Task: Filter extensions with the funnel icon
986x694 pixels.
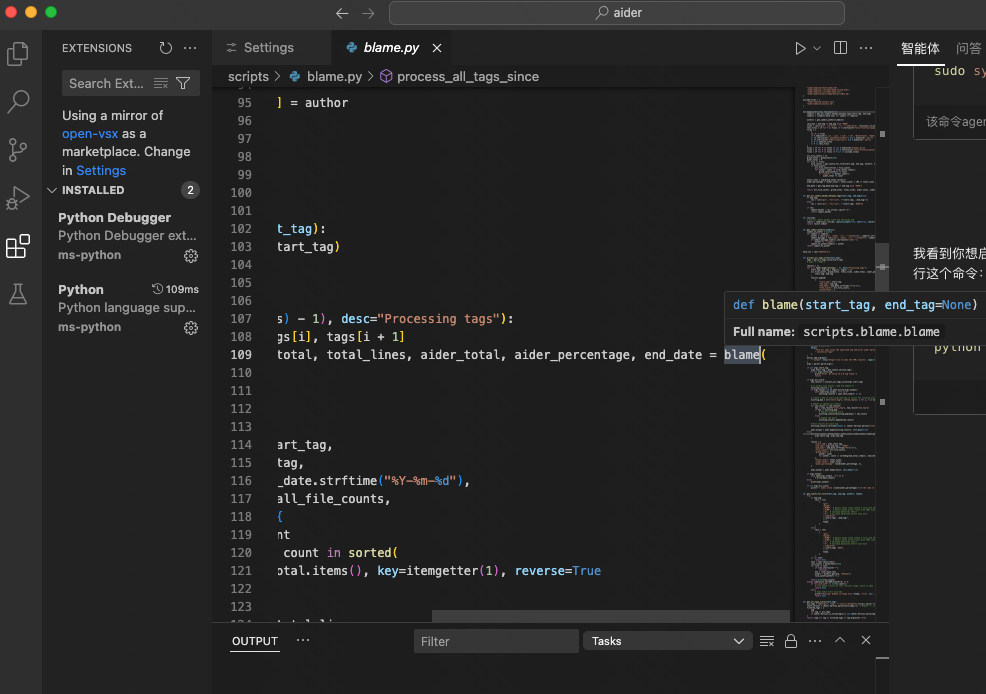Action: pyautogui.click(x=183, y=83)
